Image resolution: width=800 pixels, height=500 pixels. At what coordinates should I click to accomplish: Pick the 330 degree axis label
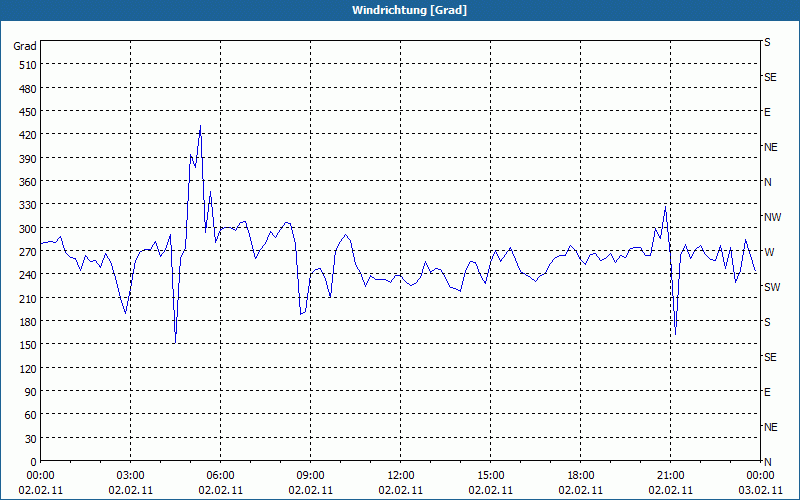pyautogui.click(x=28, y=206)
